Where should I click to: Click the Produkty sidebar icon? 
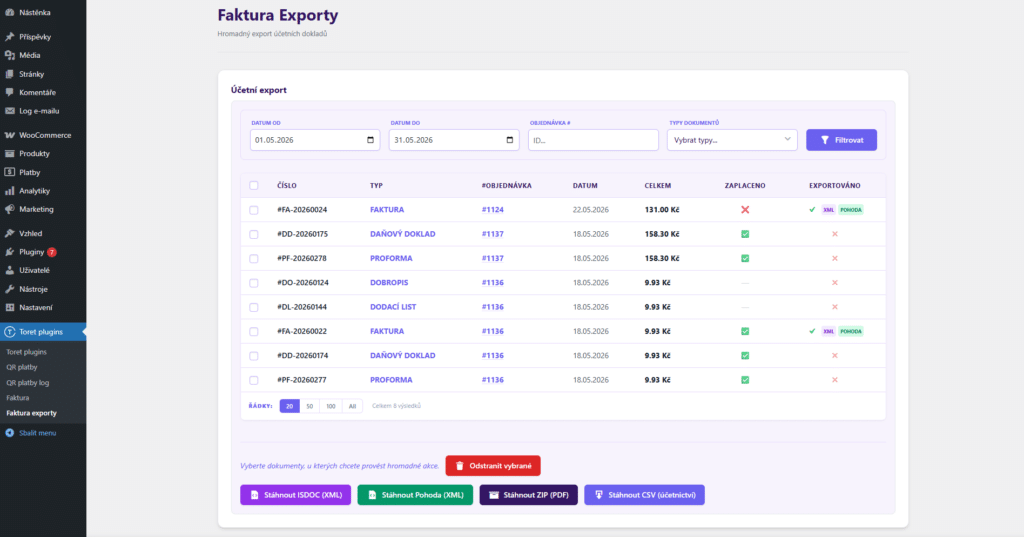pyautogui.click(x=10, y=154)
